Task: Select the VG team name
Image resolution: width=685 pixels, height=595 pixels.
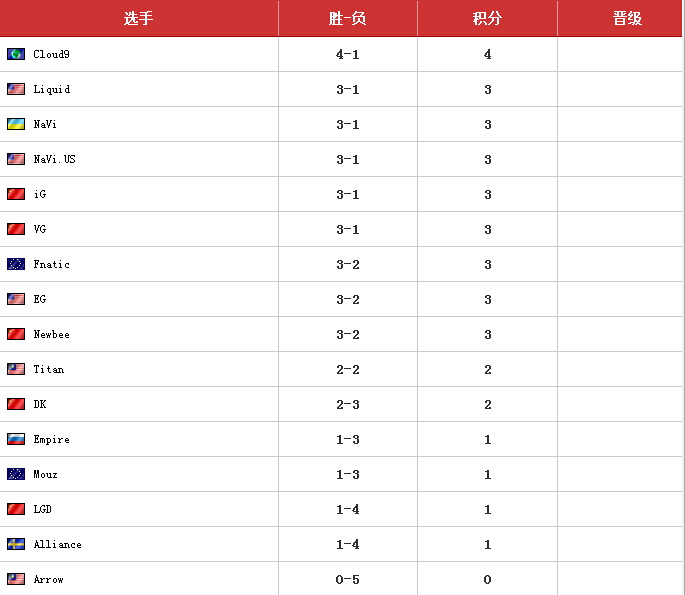Action: [40, 229]
